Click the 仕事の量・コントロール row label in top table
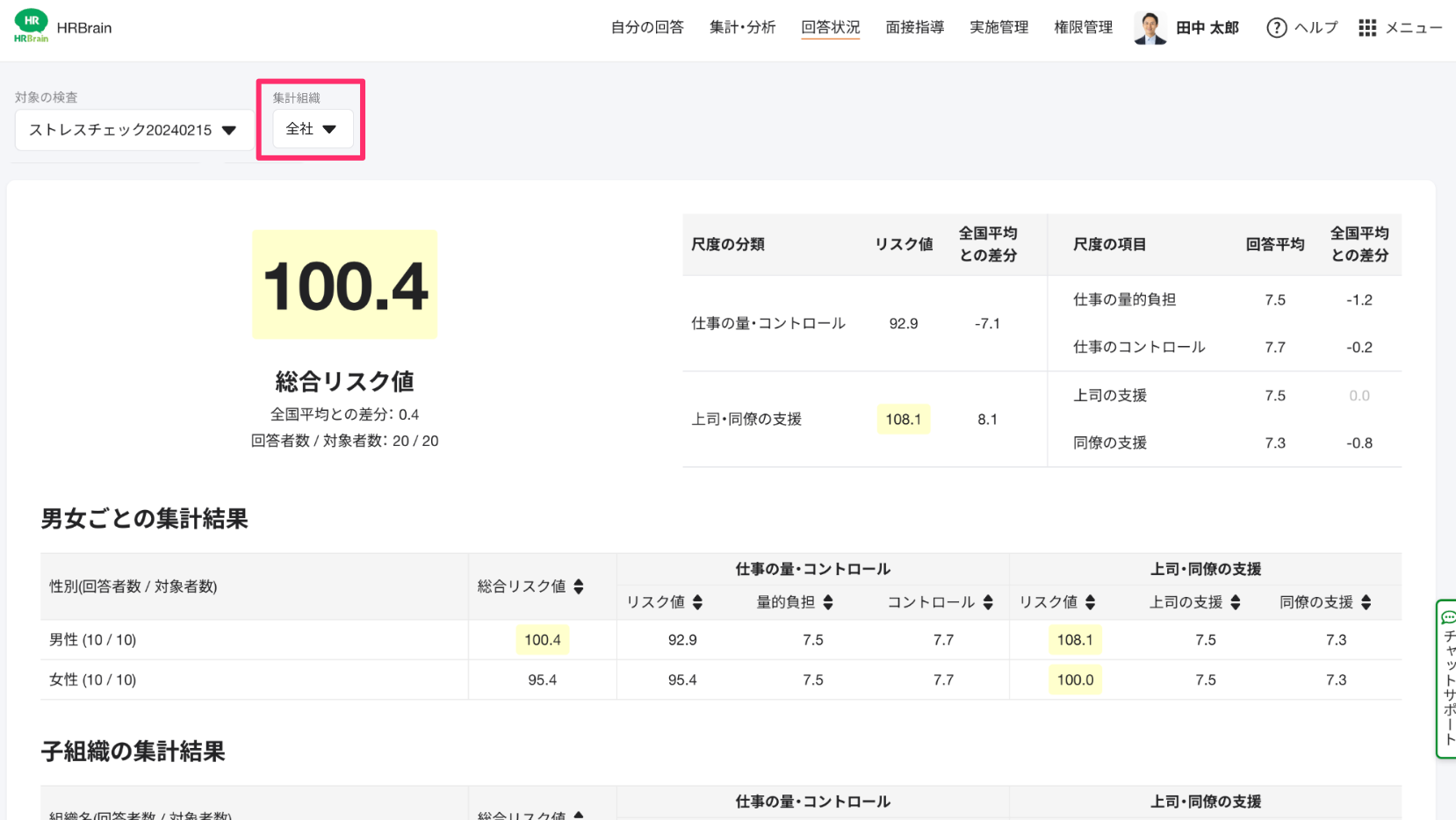 coord(768,323)
